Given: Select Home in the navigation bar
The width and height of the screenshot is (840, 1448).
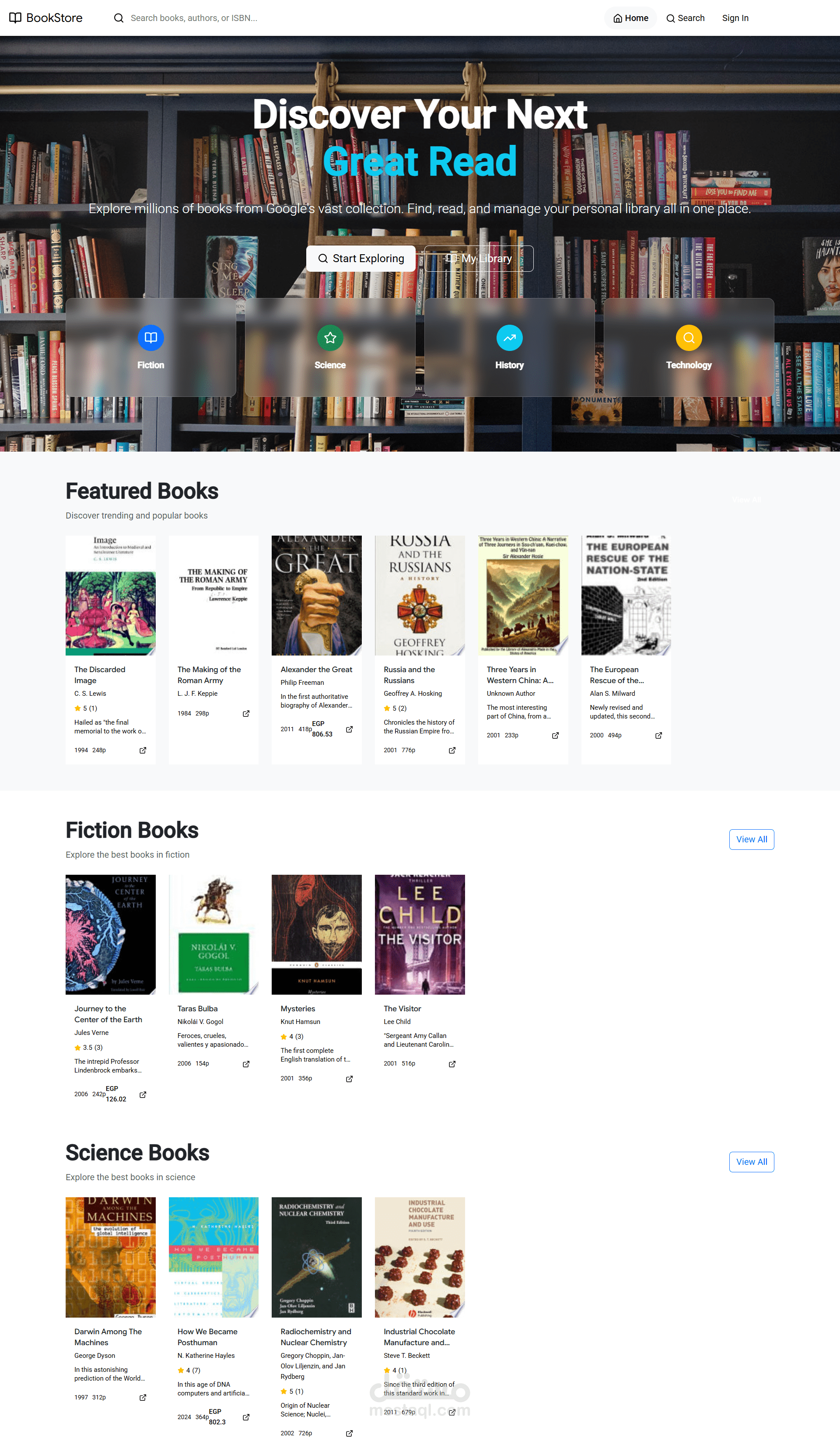Looking at the screenshot, I should pyautogui.click(x=630, y=18).
